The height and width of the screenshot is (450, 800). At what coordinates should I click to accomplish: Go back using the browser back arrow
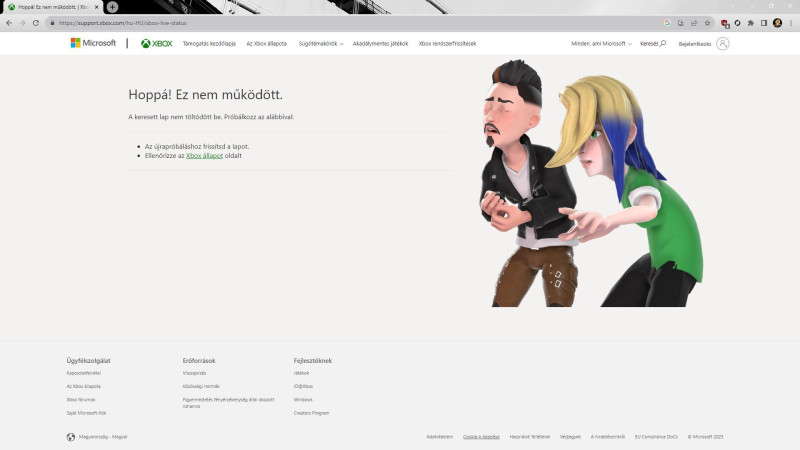(x=9, y=23)
